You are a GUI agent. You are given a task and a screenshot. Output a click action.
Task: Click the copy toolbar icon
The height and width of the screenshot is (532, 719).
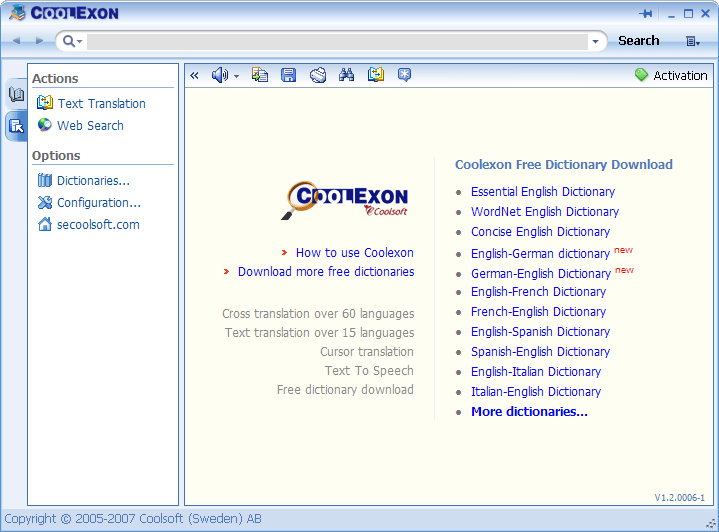260,75
